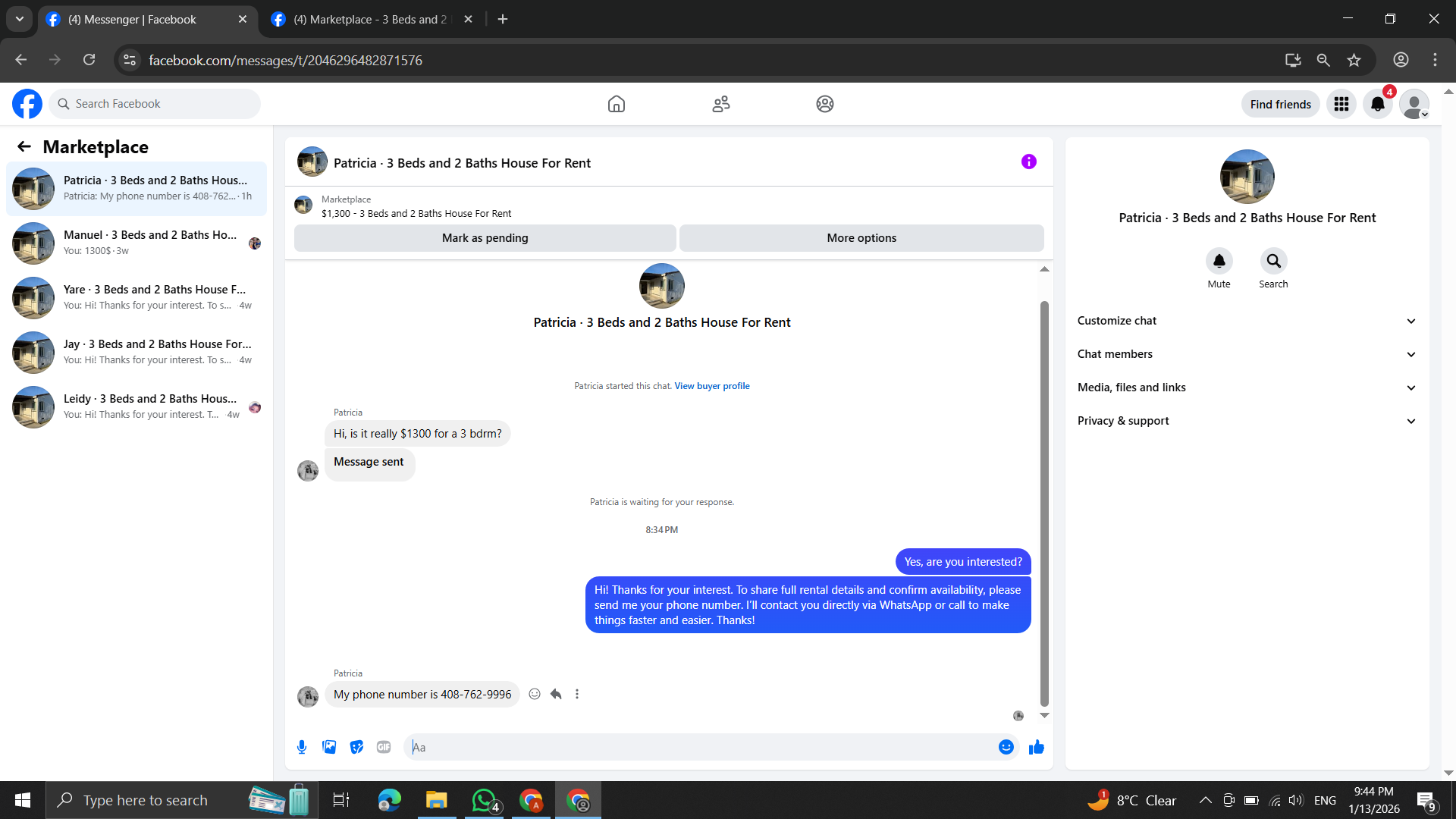Click the chat scrollbar down arrow
1456x819 pixels.
(x=1044, y=715)
